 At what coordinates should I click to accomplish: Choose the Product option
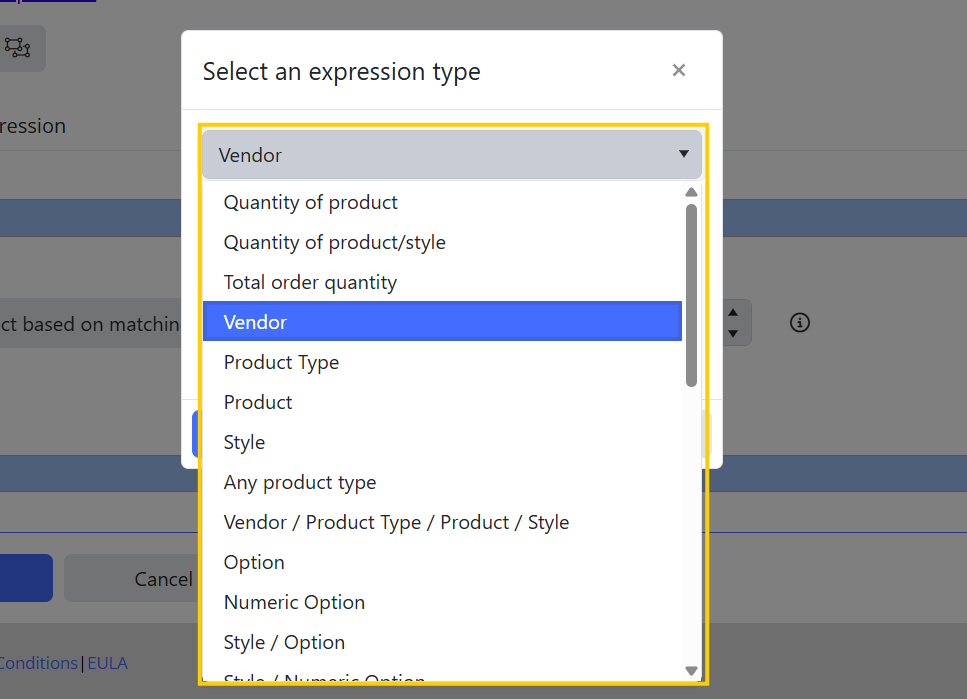coord(258,402)
